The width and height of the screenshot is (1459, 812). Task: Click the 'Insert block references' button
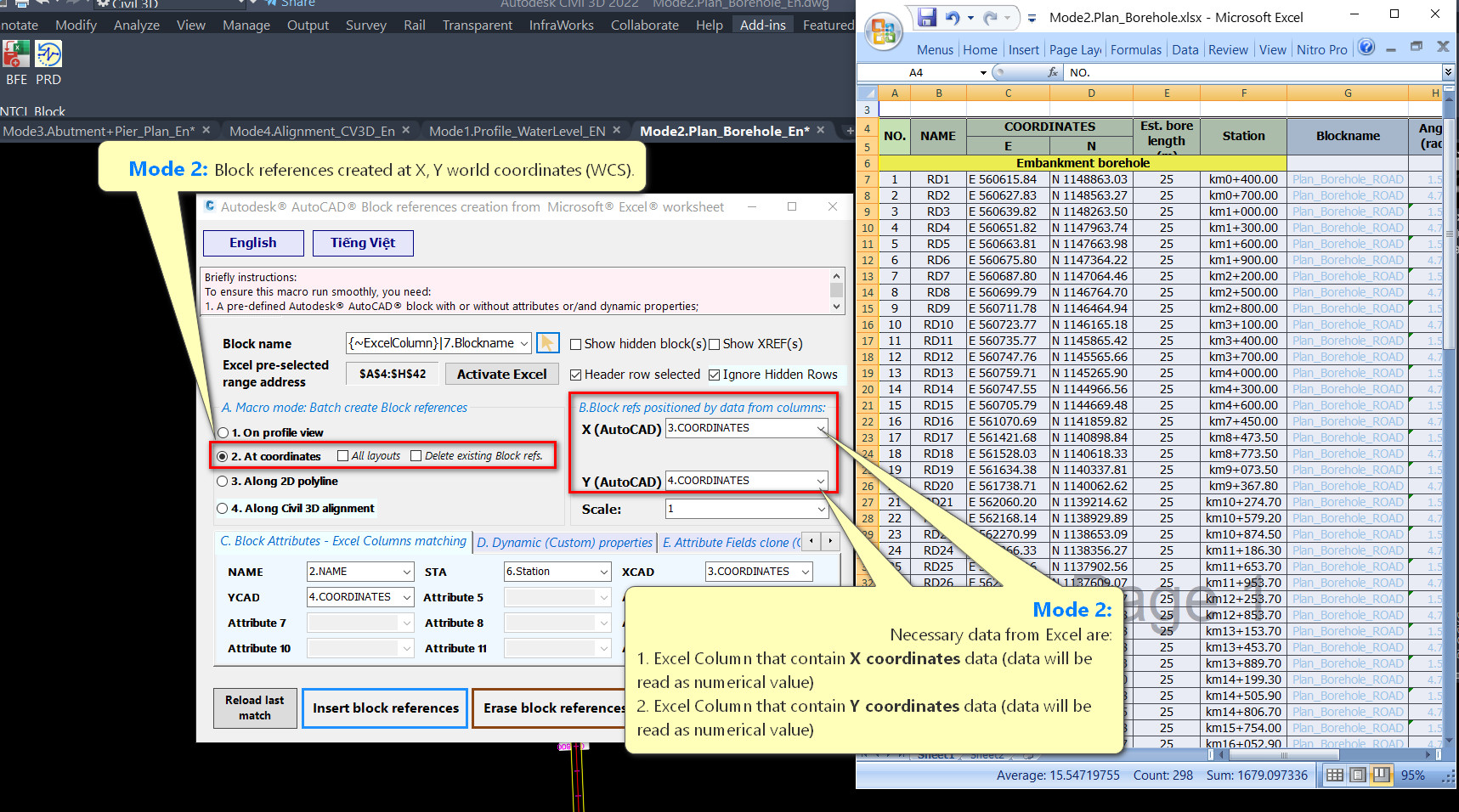click(385, 708)
